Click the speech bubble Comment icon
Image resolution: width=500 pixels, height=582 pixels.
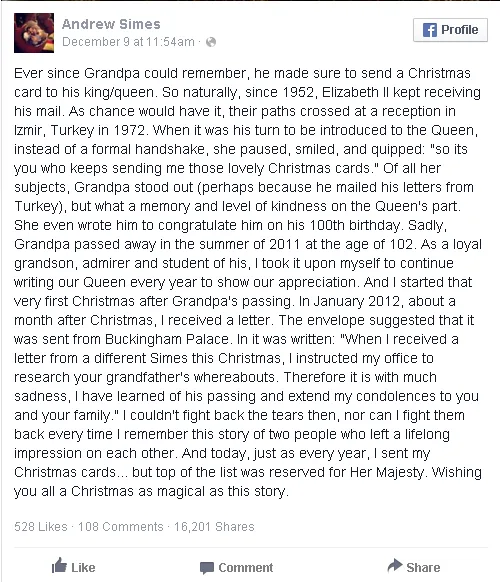(x=207, y=568)
